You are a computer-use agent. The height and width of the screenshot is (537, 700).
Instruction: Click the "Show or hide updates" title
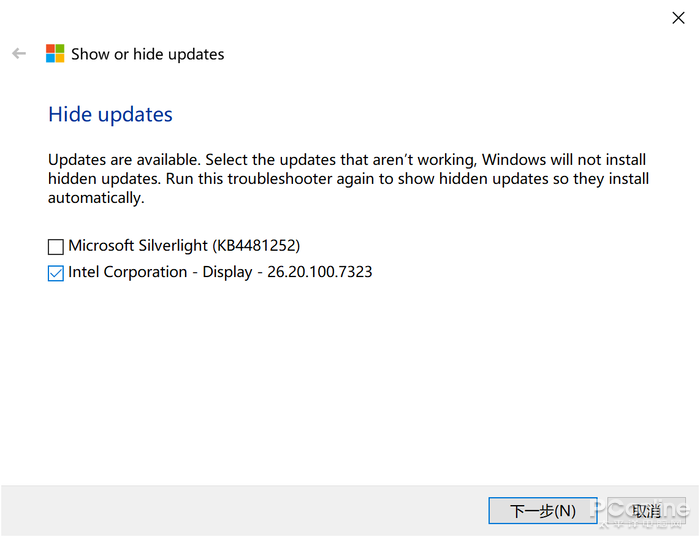point(148,54)
